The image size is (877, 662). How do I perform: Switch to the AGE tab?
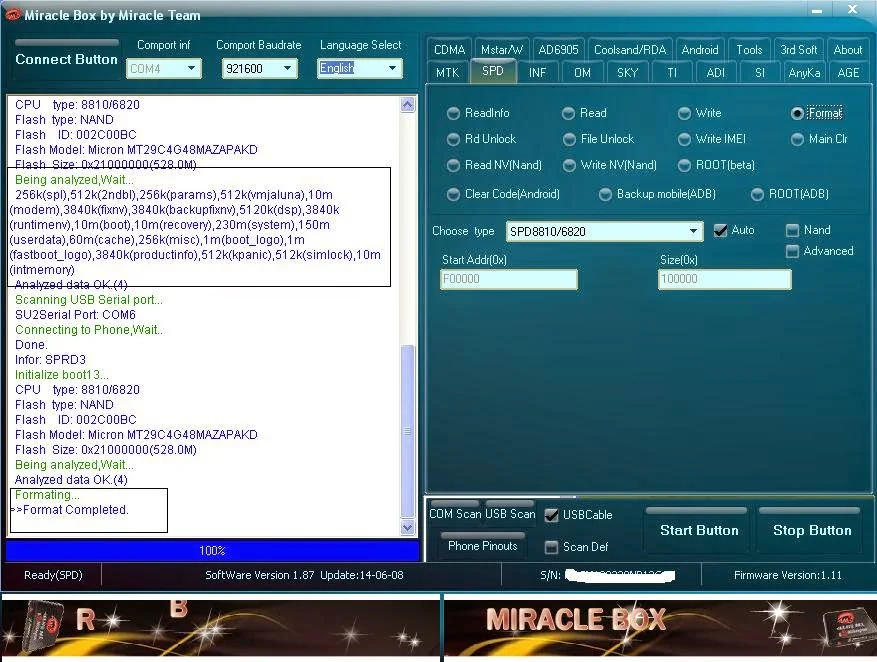848,73
